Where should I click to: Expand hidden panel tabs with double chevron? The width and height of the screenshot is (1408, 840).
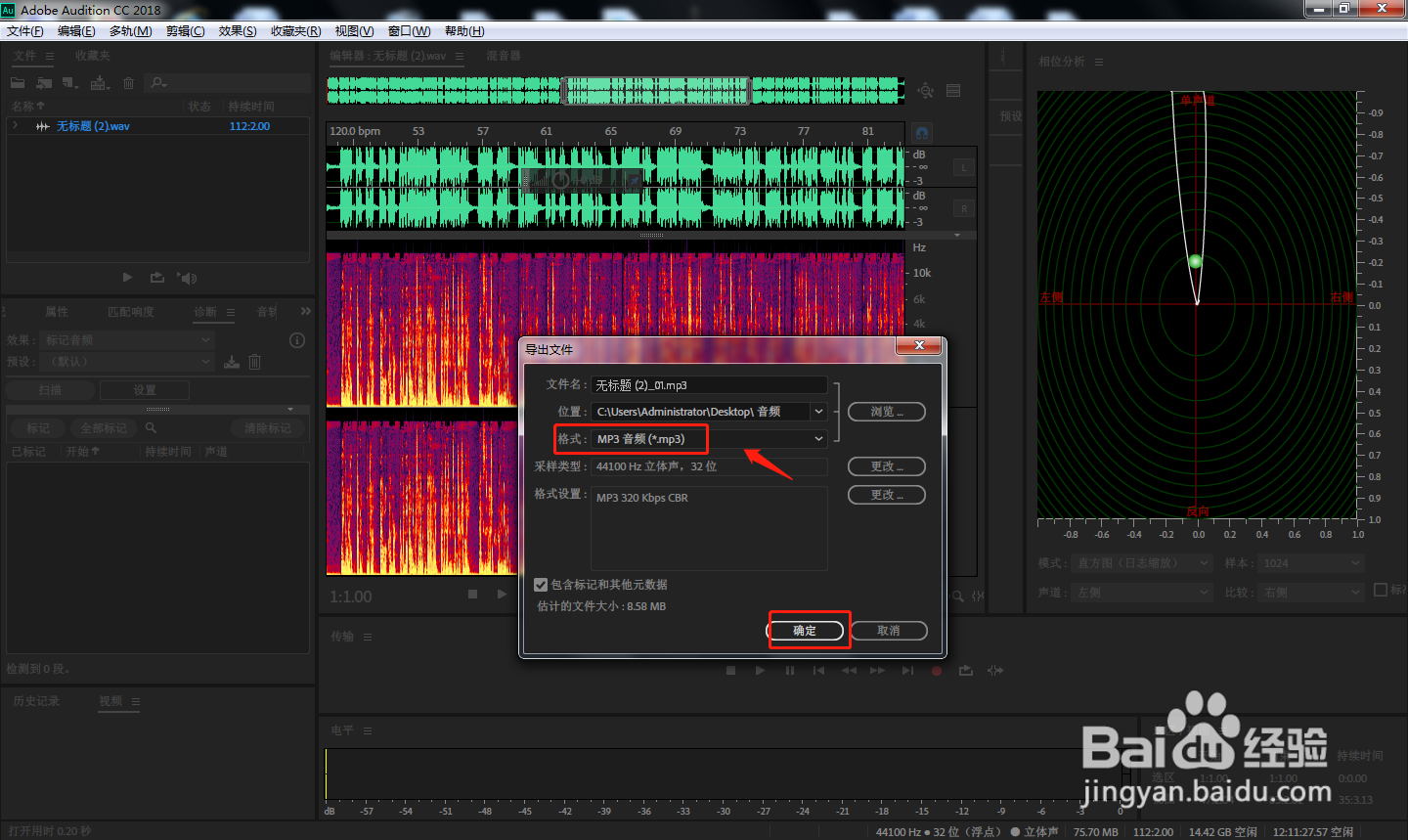tap(306, 311)
